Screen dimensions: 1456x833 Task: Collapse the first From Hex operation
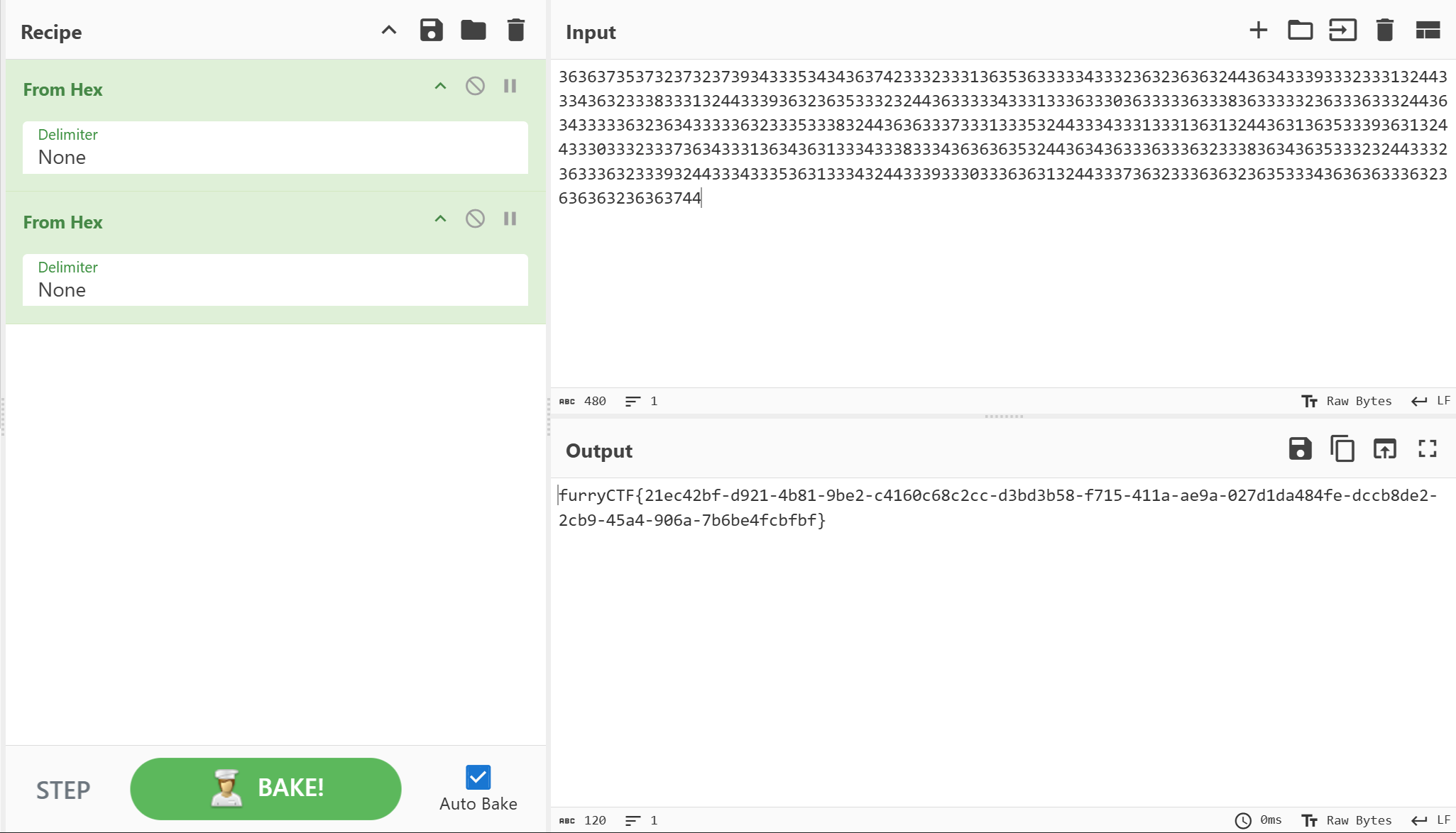[440, 87]
